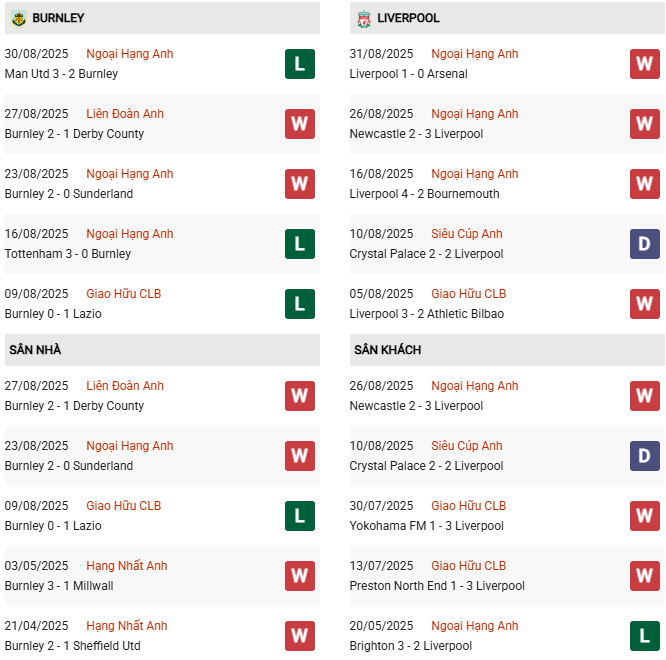Open the Liên Đoàn Anh link dated 27/08/2025 under Burnley

click(x=125, y=114)
